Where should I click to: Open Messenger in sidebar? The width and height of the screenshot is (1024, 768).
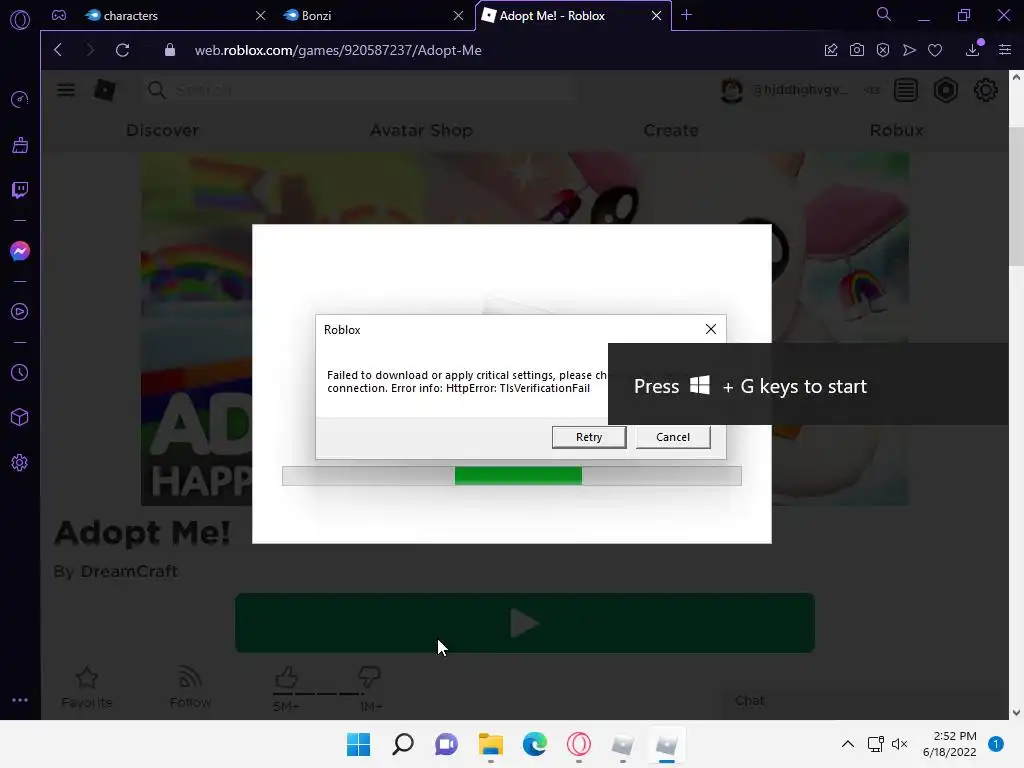[x=20, y=251]
